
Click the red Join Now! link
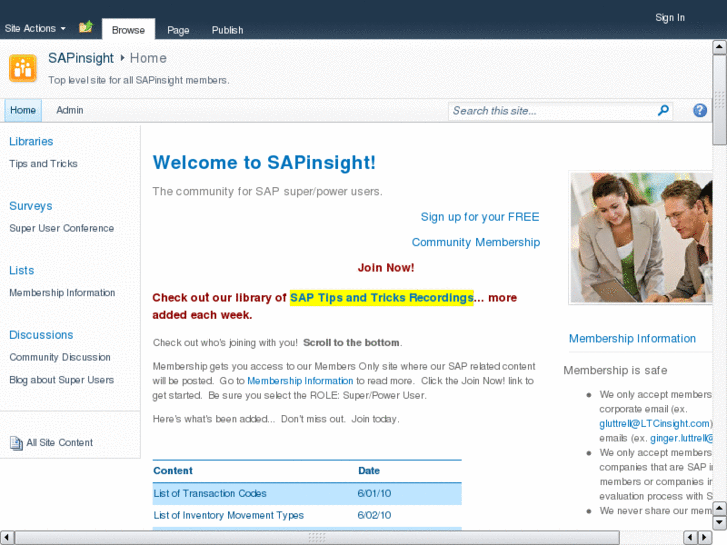386,268
